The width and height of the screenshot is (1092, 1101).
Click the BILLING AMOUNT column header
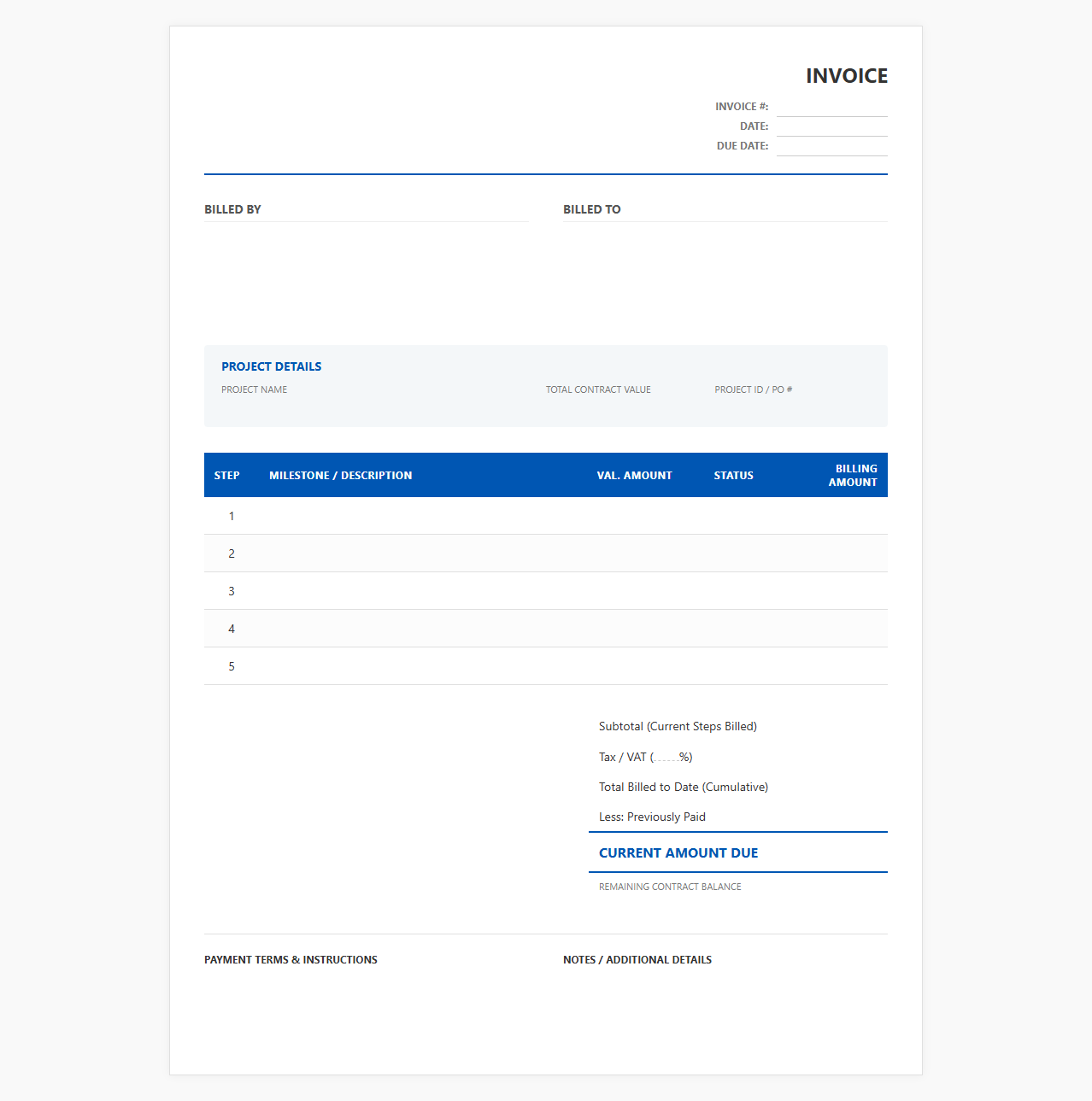(x=853, y=476)
